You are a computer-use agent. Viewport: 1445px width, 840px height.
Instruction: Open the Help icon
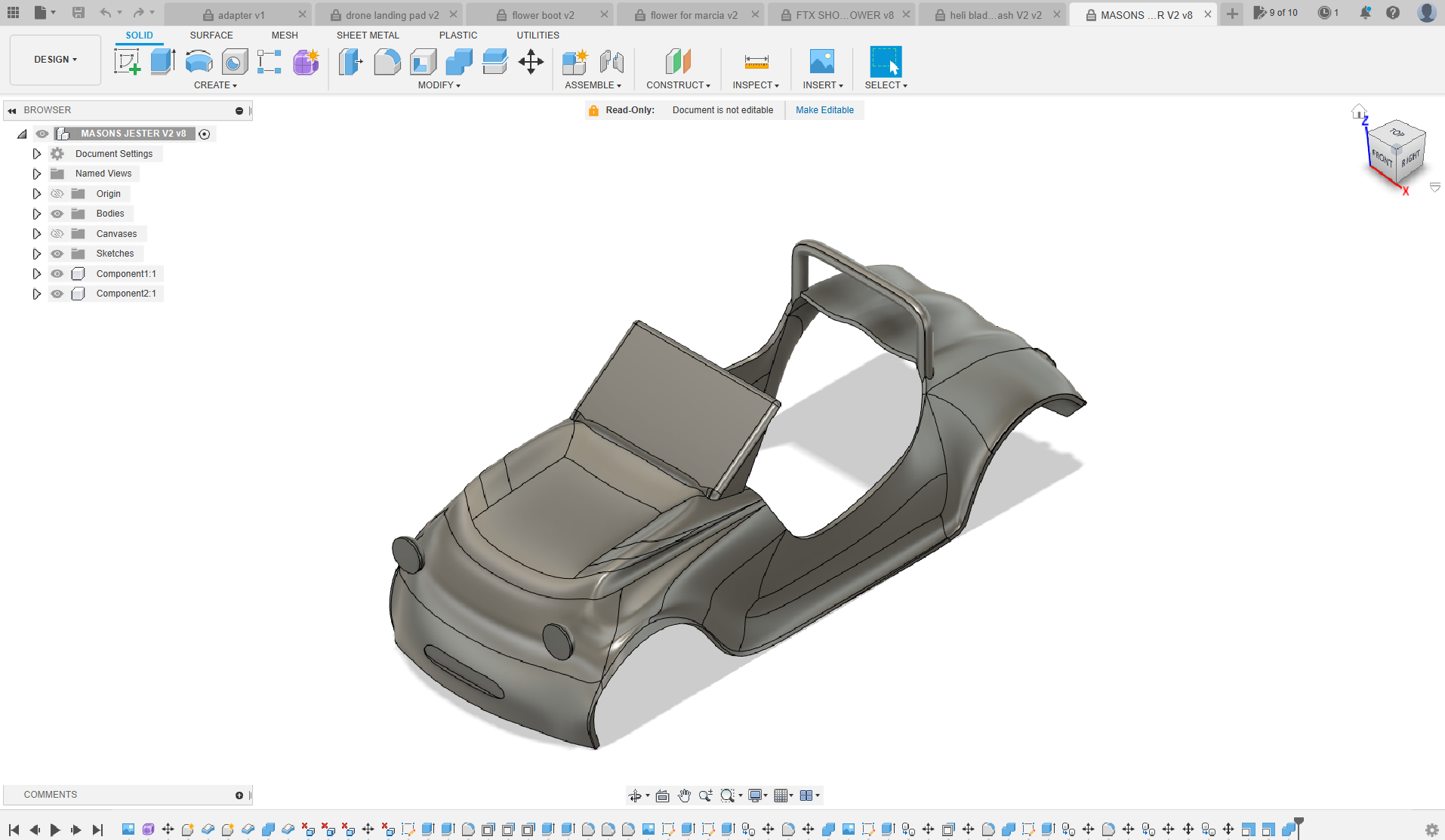[1393, 13]
